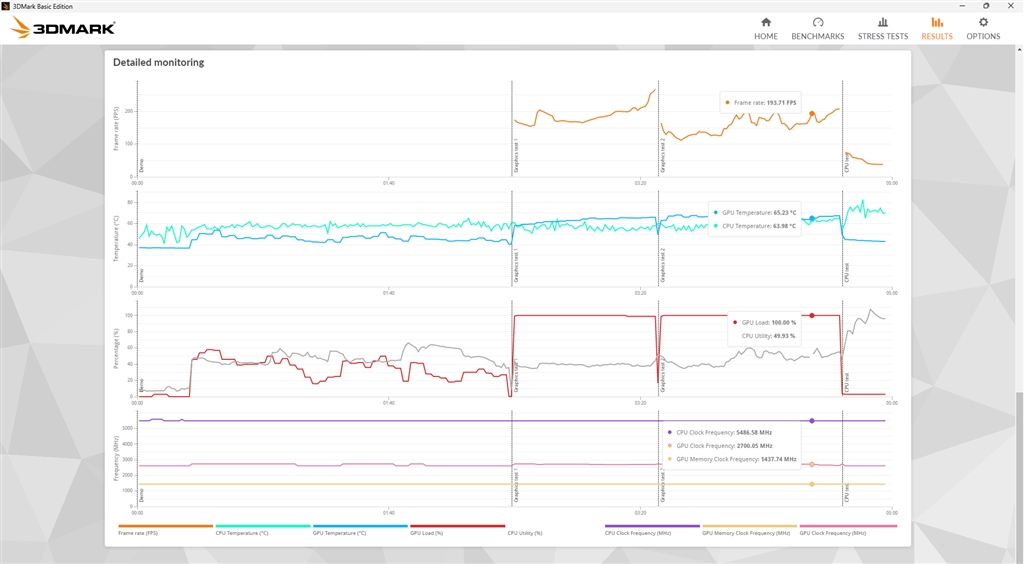Click the 'GPU Memory Clock Frequency: 1437.74 MHz' value
1024x564 pixels.
pyautogui.click(x=736, y=459)
